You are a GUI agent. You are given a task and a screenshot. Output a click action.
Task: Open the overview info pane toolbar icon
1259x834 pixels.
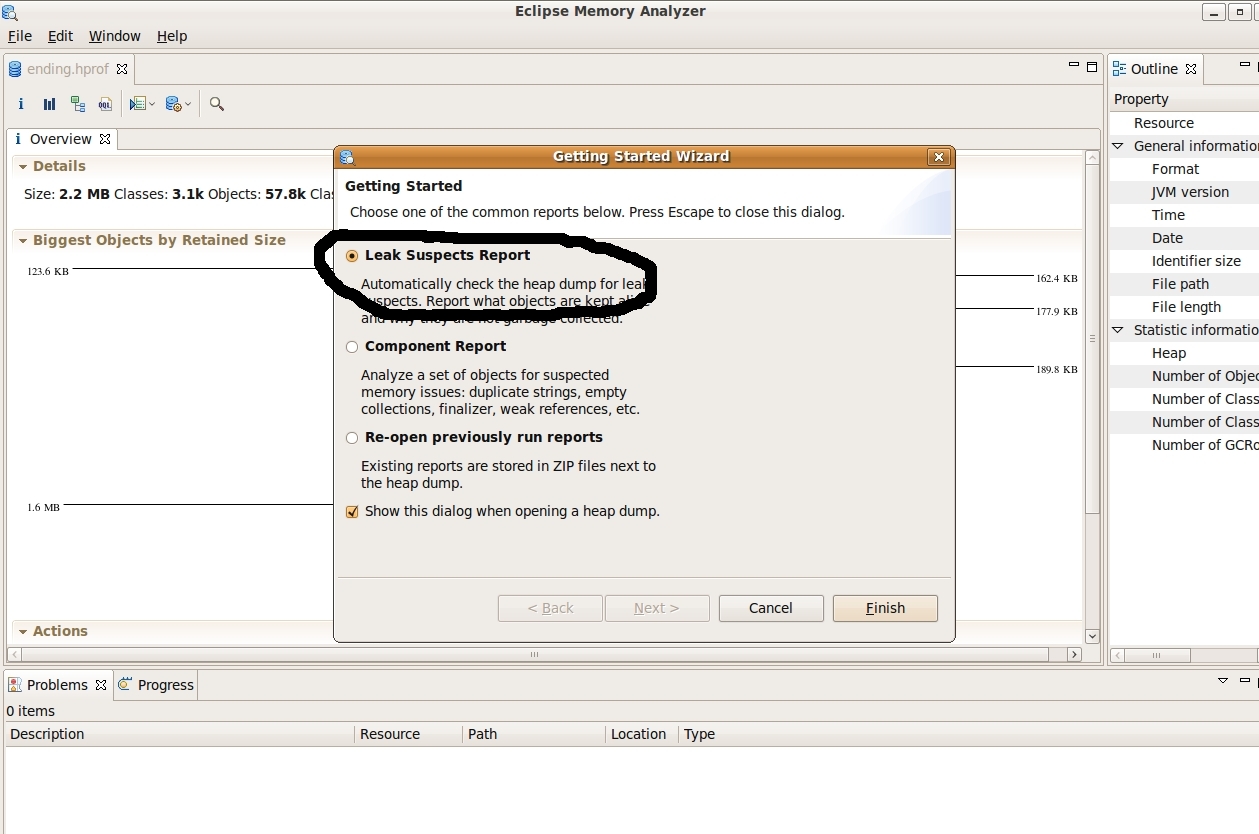[x=21, y=104]
